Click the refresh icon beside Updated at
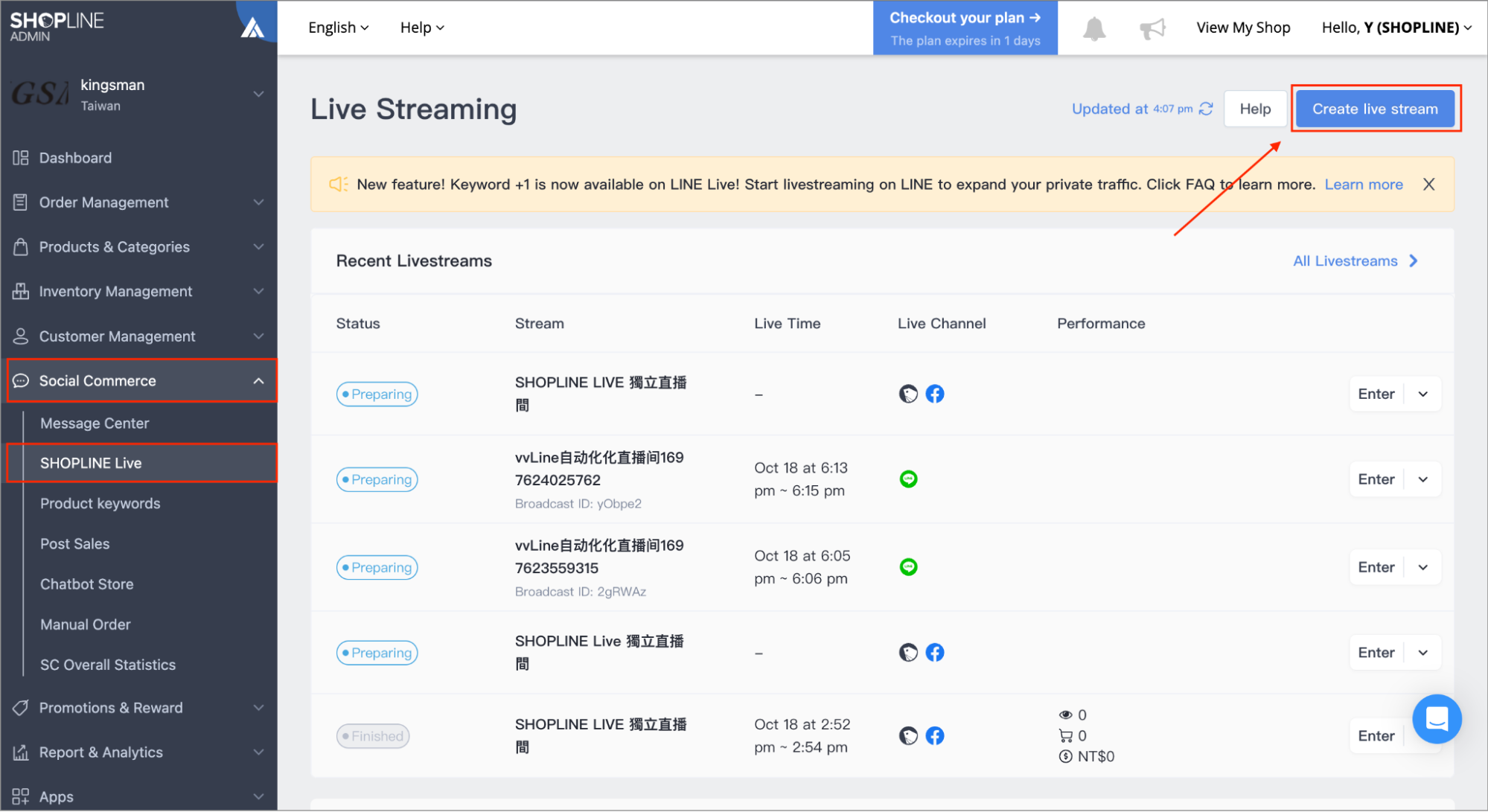 tap(1206, 109)
